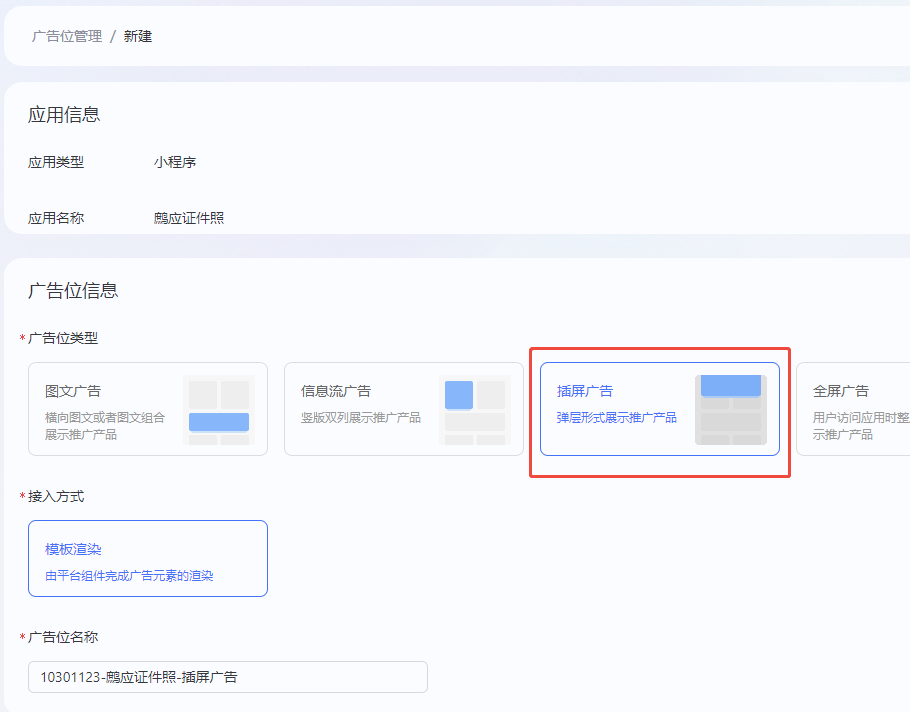Click the 广告位信息 section heading
The width and height of the screenshot is (910, 712).
(x=73, y=290)
